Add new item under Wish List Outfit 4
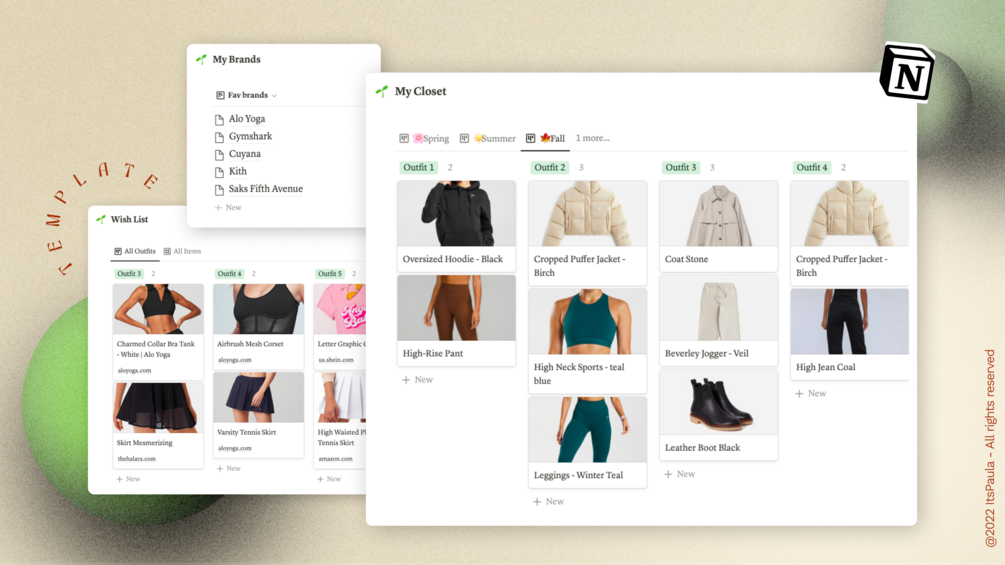 tap(229, 468)
